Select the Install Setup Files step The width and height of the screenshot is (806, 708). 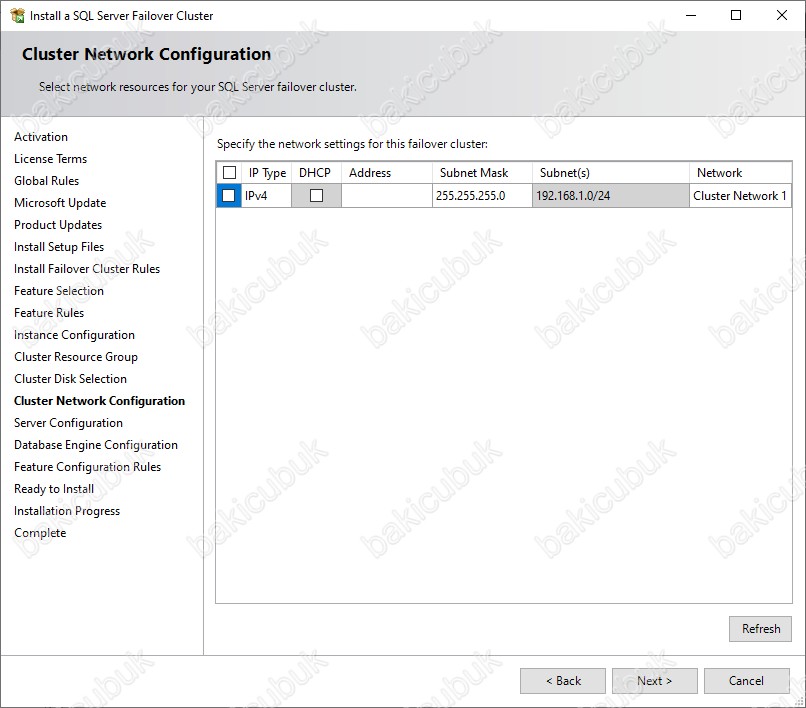pyautogui.click(x=59, y=247)
